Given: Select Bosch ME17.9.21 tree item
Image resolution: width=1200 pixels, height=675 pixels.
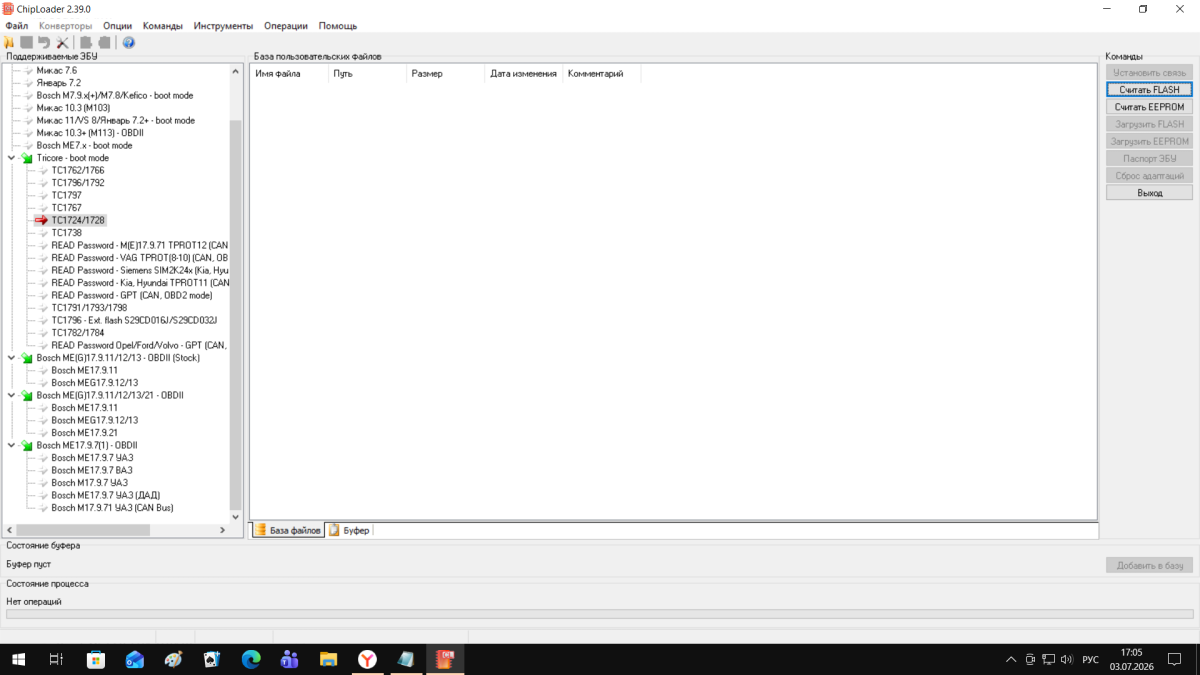Looking at the screenshot, I should coord(84,433).
